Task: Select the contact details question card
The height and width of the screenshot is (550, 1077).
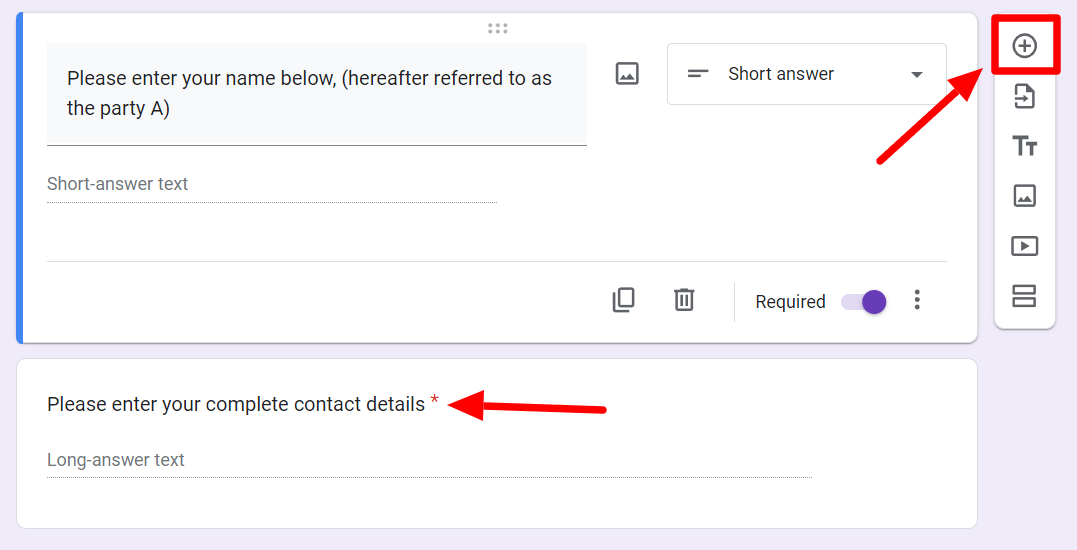Action: [497, 444]
